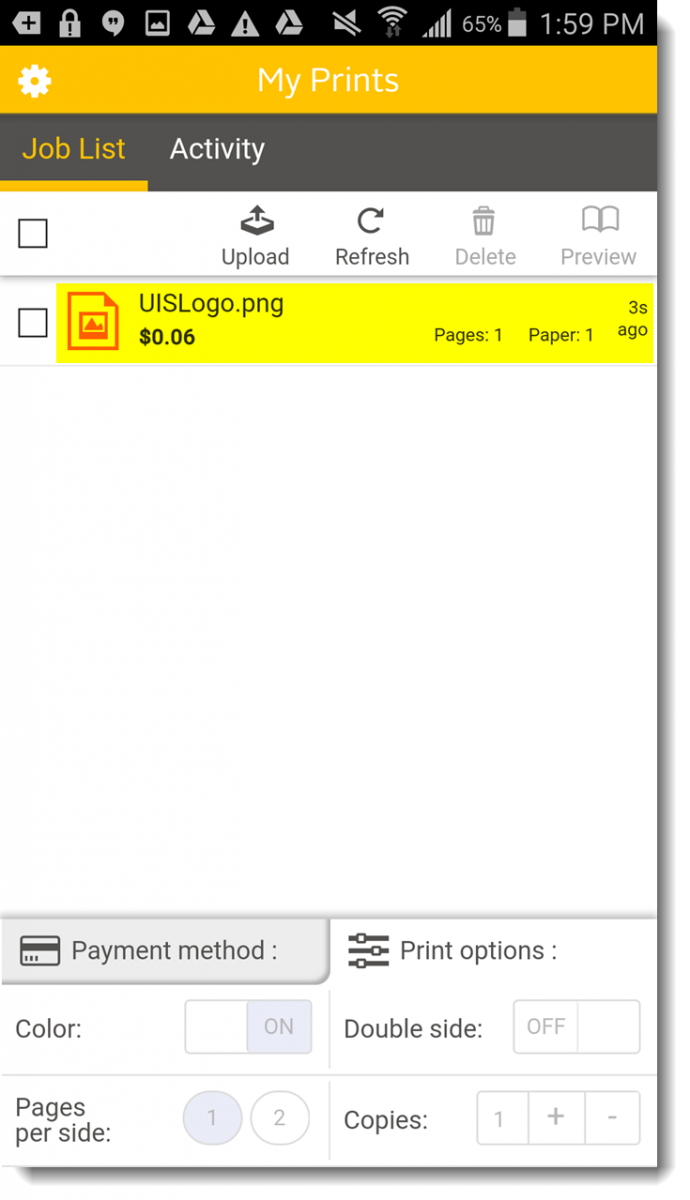Screen dimensions: 690x1200
Task: Select 1 page per side
Action: coord(212,1118)
